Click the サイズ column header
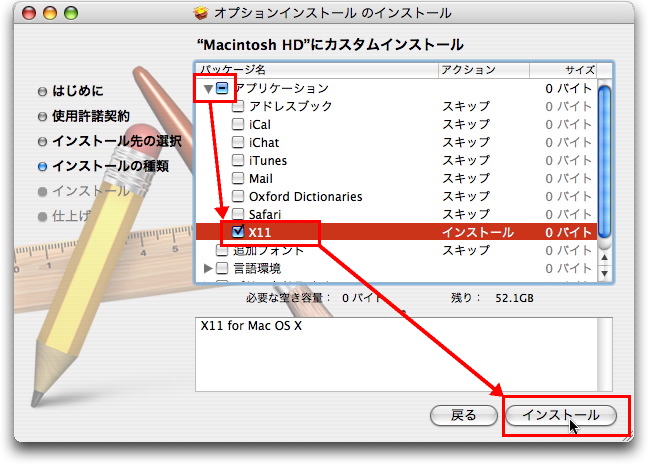The image size is (648, 465). (563, 70)
